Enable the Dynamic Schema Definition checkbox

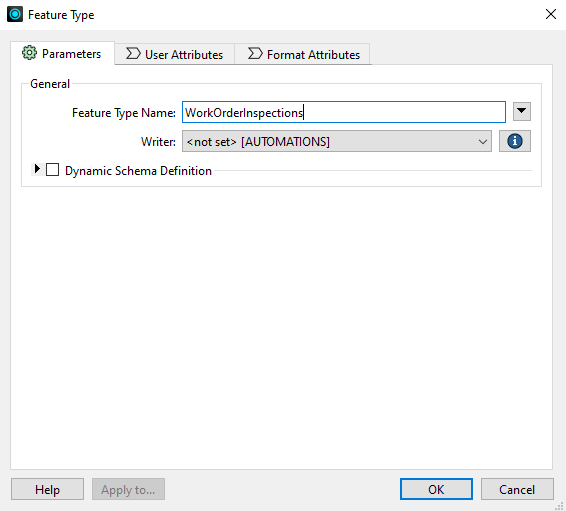52,170
